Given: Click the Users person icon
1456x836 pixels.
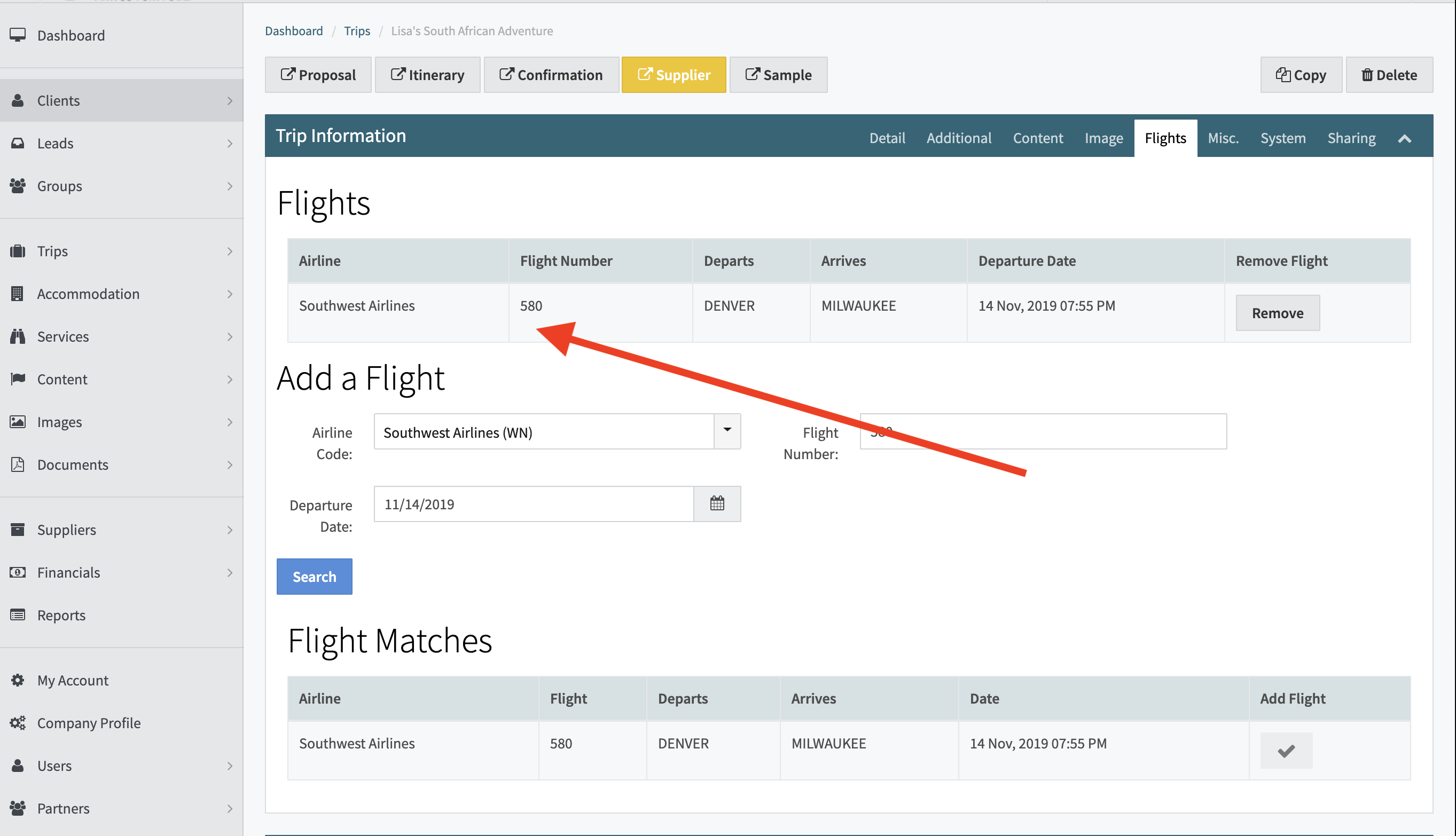Looking at the screenshot, I should [x=18, y=766].
